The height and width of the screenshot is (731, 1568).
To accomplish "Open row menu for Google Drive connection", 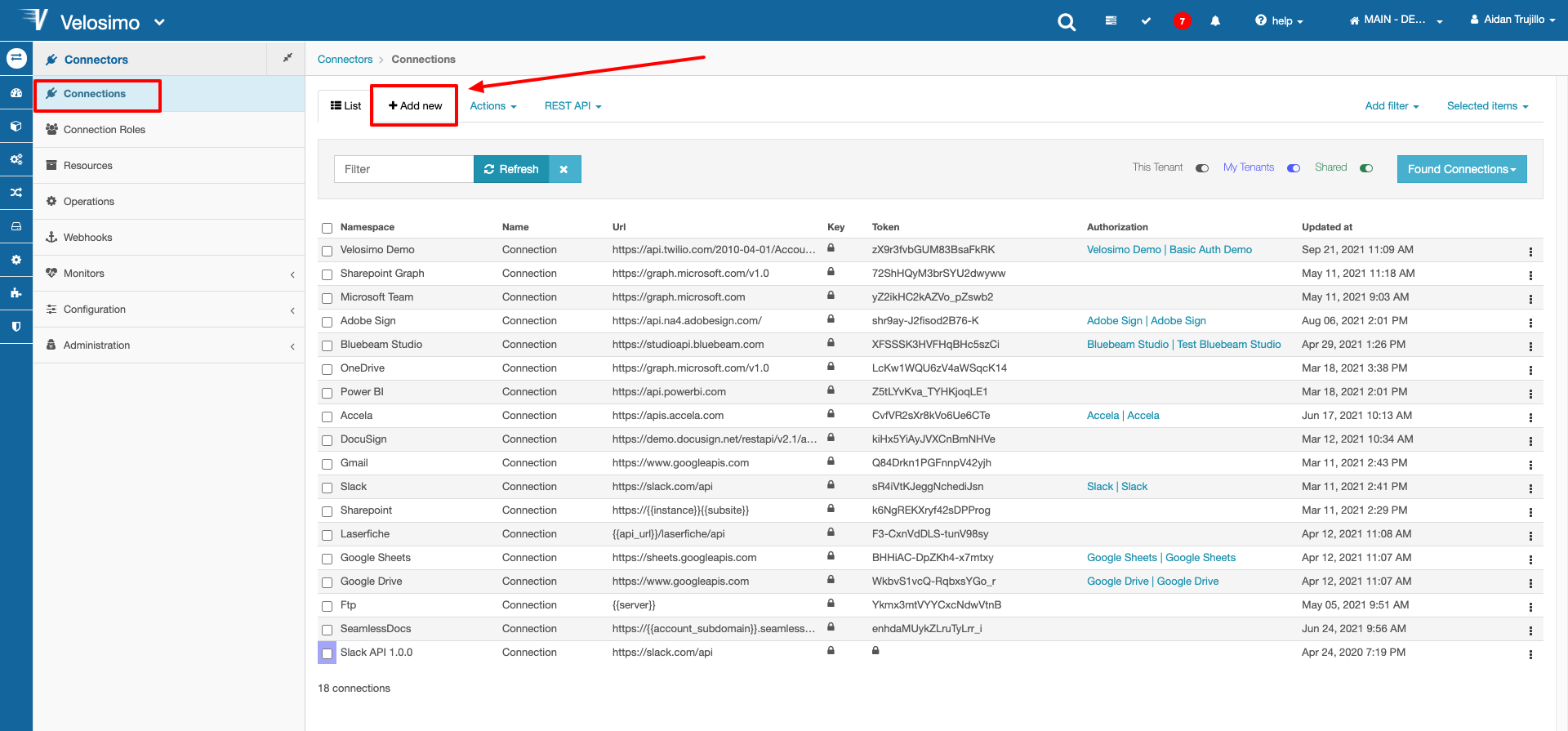I will click(1530, 583).
